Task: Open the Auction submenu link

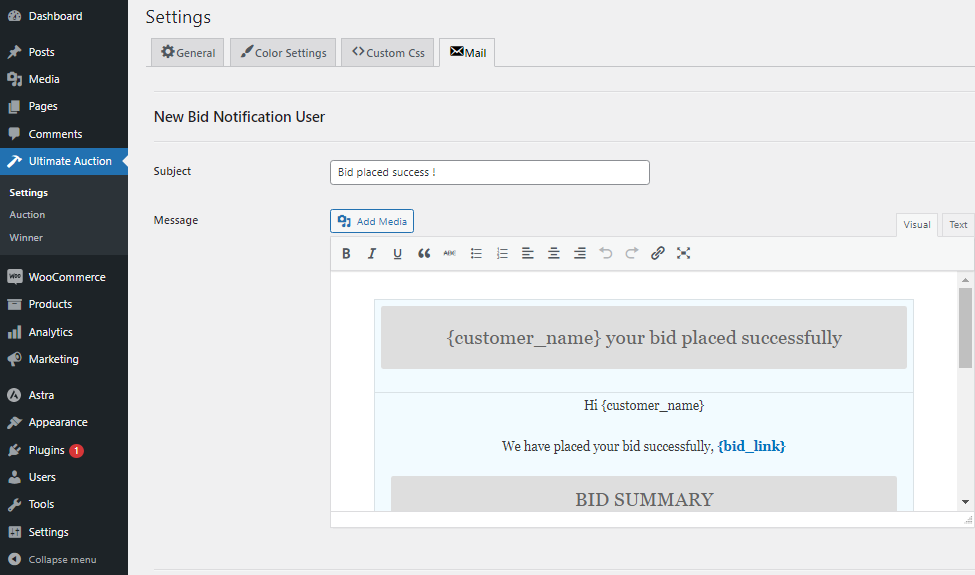Action: coord(27,214)
